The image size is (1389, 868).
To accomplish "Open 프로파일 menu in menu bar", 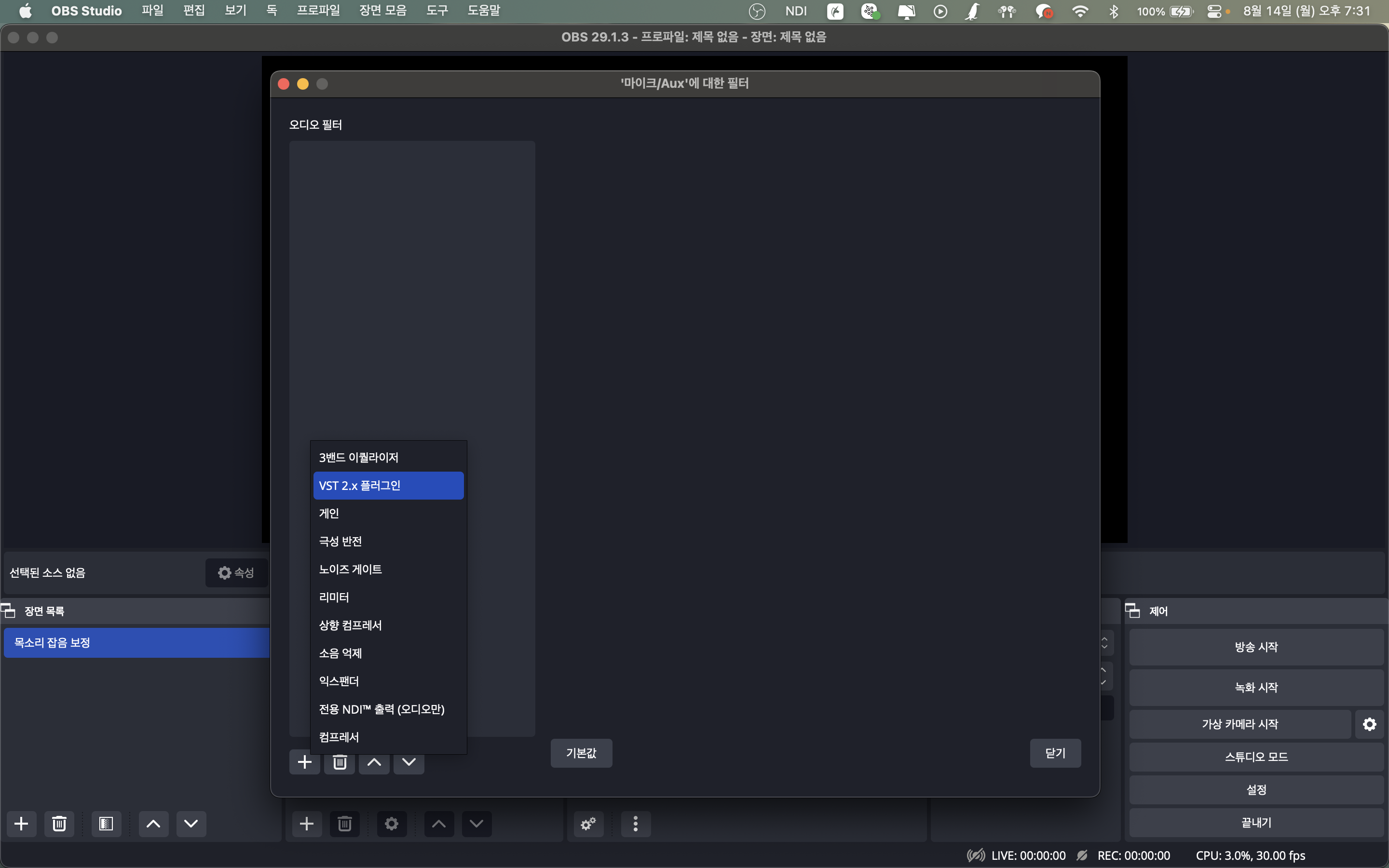I will coord(318,11).
